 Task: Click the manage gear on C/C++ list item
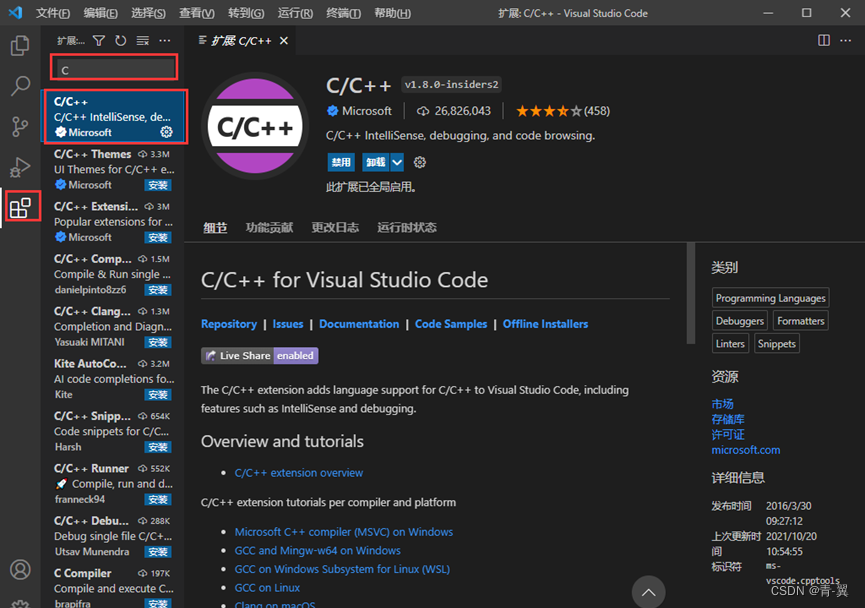166,132
